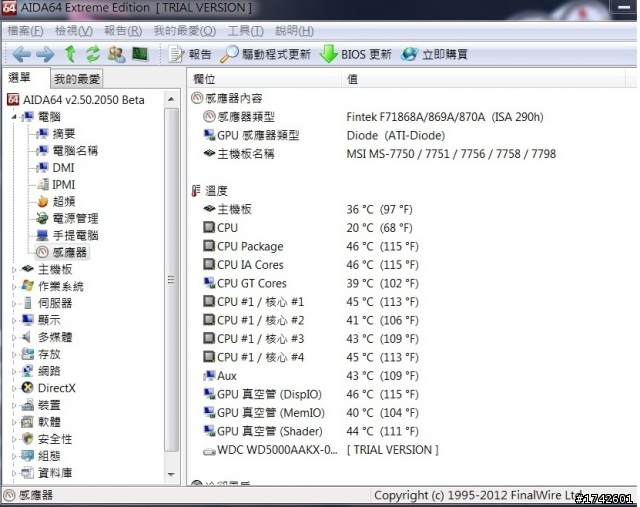Select the 感應器類型 row
640x507 pixels.
click(373, 117)
